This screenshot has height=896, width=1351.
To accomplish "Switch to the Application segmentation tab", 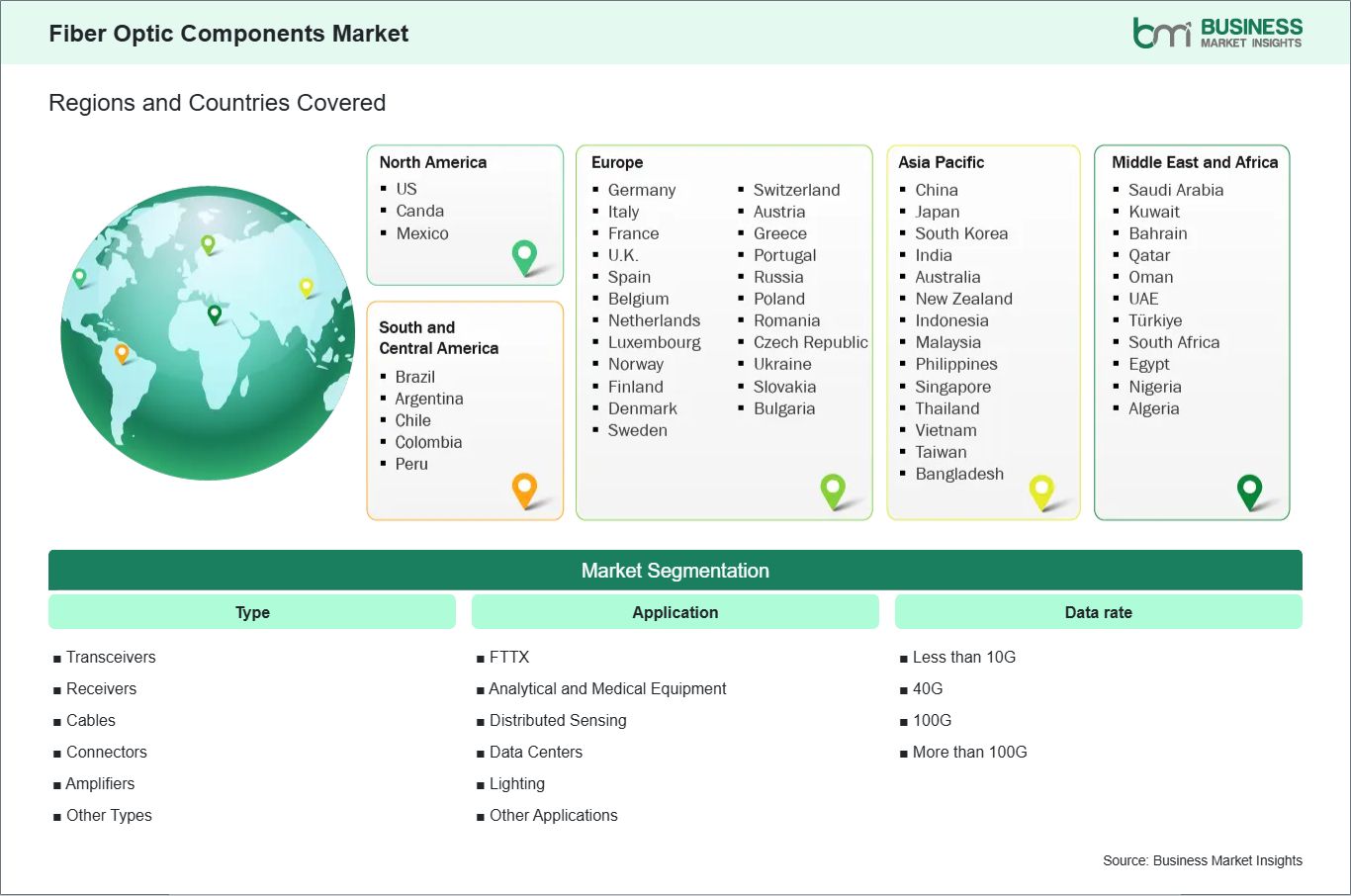I will point(675,612).
